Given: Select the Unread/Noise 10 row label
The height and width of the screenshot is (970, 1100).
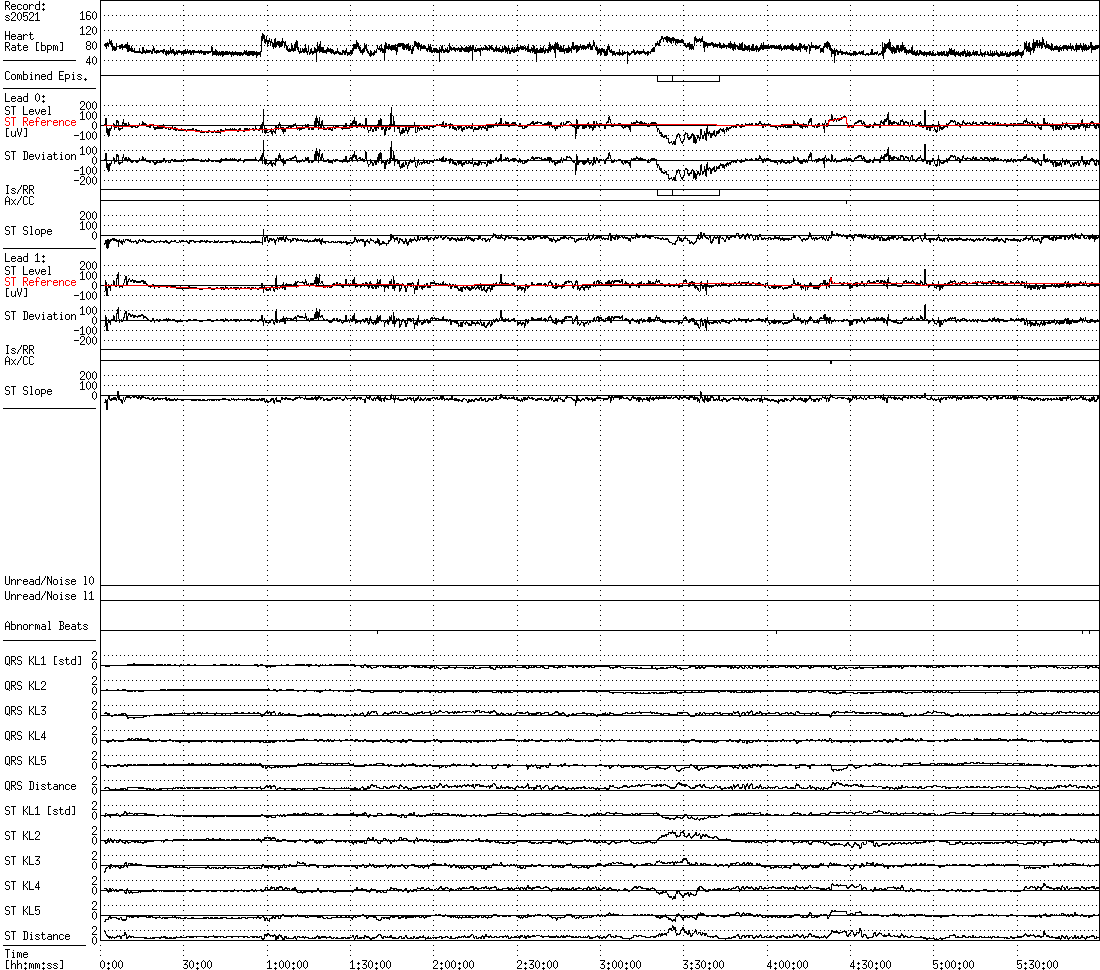Looking at the screenshot, I should coord(49,581).
